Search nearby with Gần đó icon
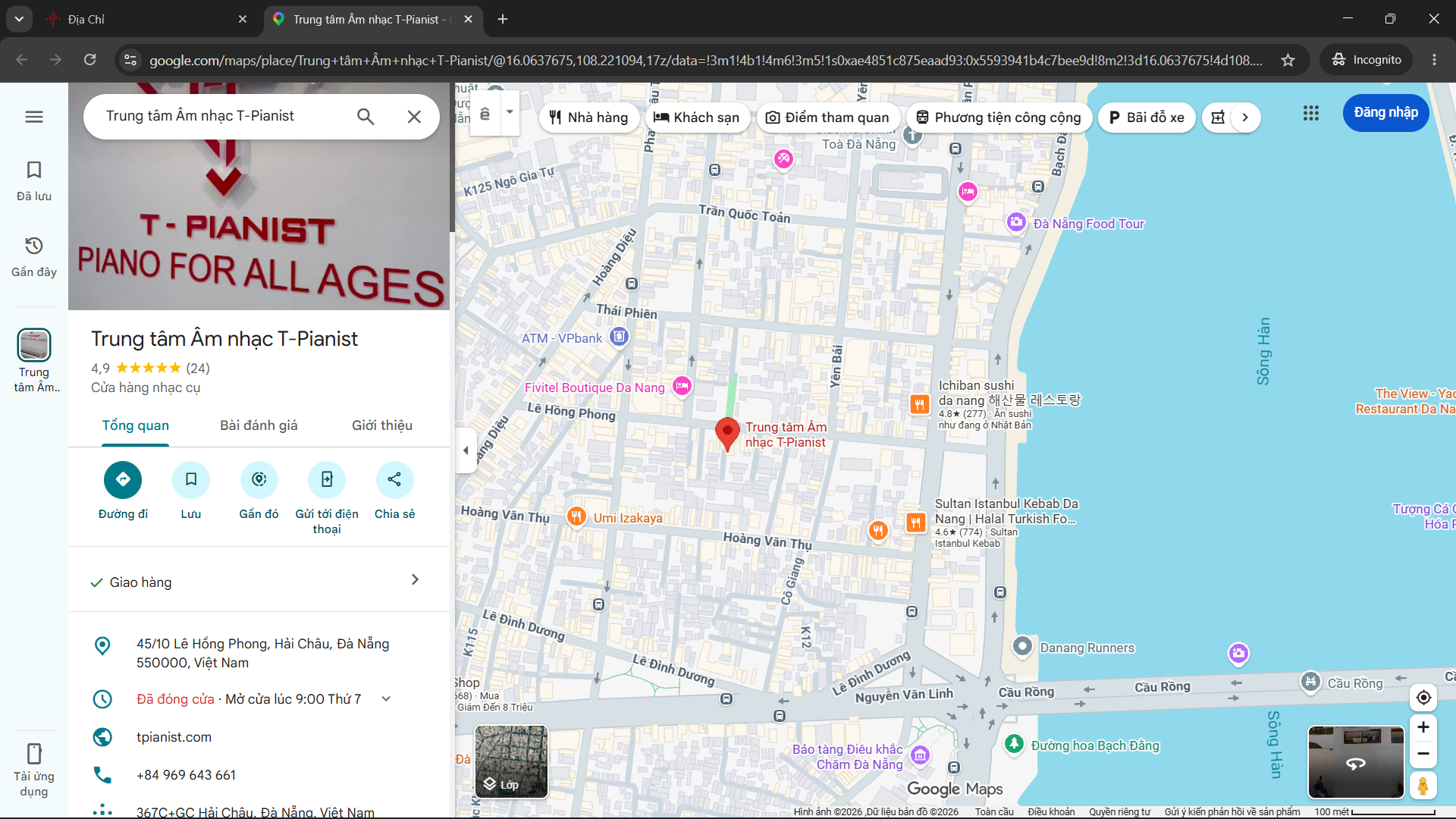Viewport: 1456px width, 819px height. click(259, 480)
